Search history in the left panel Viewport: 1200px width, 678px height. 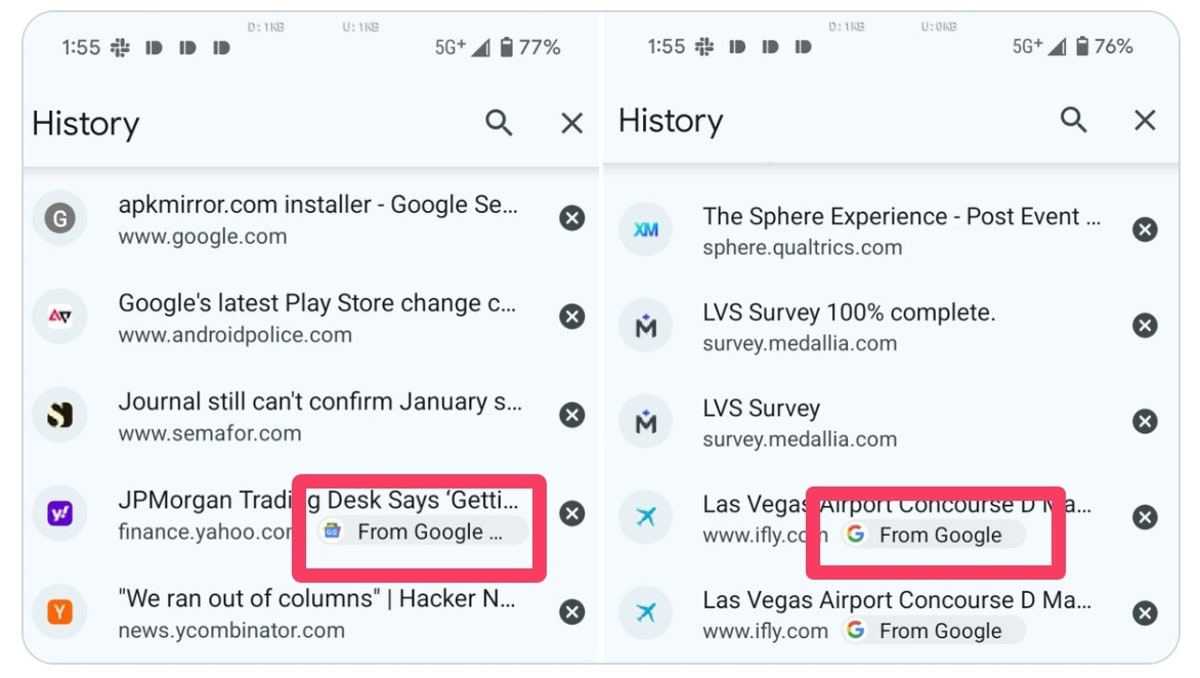(x=498, y=123)
